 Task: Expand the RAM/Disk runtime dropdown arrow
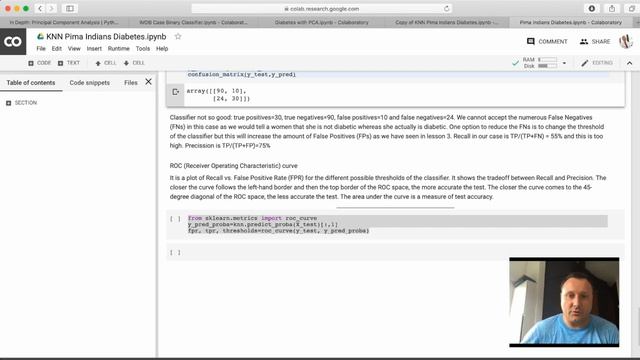click(x=564, y=63)
